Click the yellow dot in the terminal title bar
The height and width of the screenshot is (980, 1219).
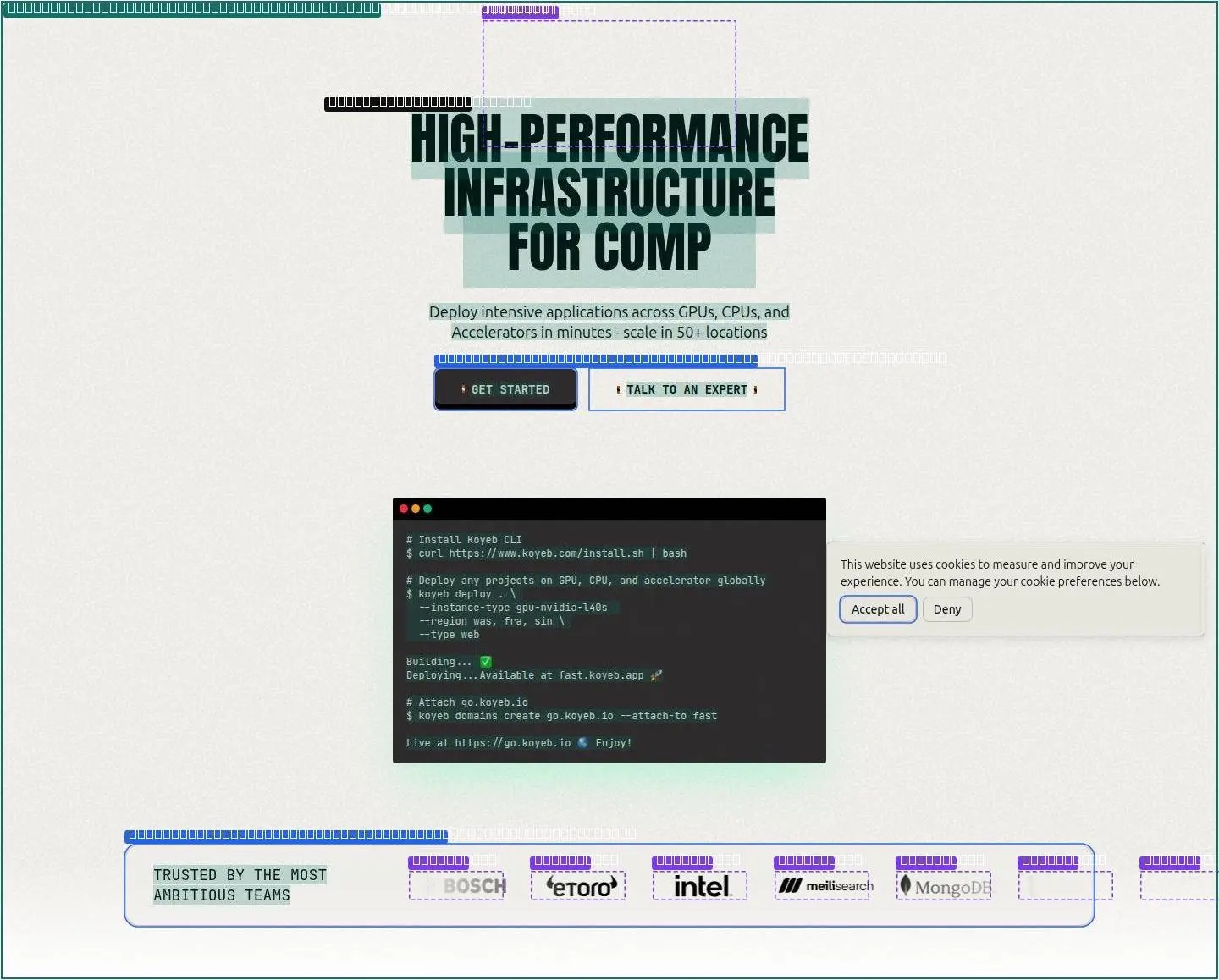click(416, 509)
